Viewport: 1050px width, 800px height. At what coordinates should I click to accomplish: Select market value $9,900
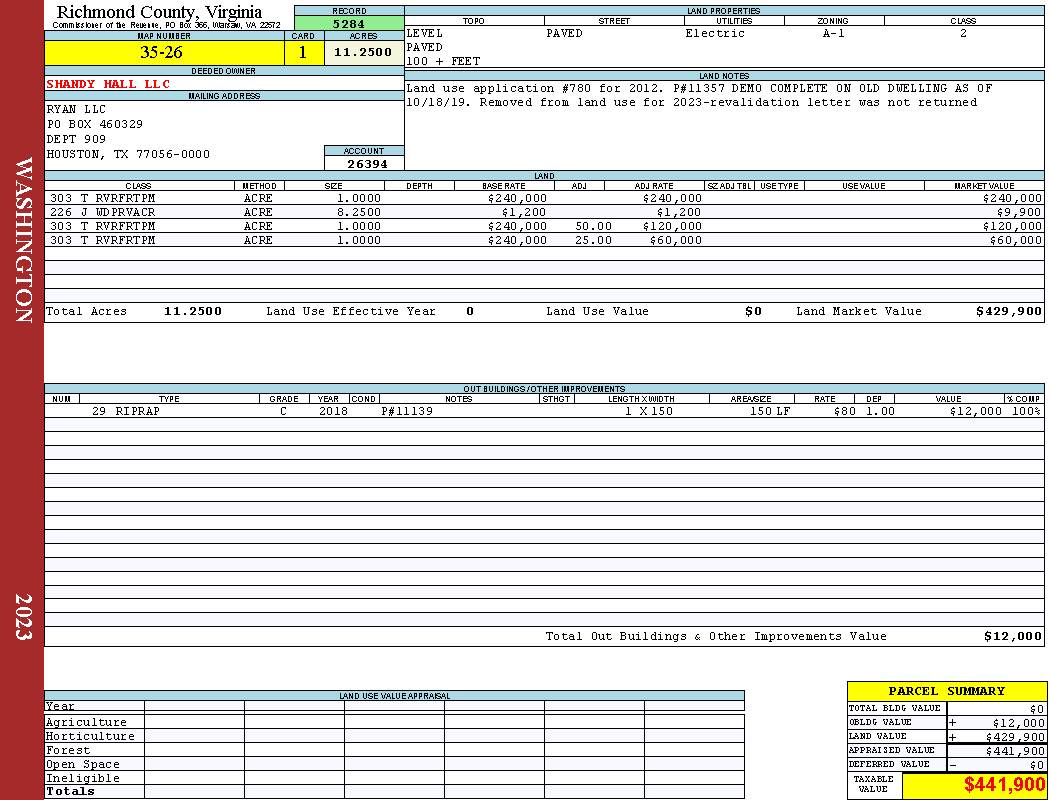[1019, 212]
